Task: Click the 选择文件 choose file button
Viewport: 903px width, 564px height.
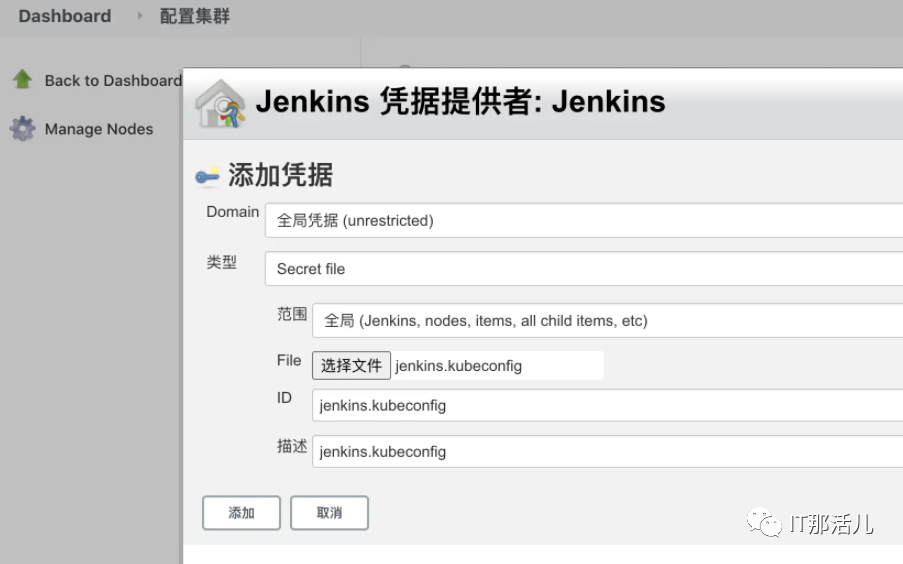Action: pos(351,365)
